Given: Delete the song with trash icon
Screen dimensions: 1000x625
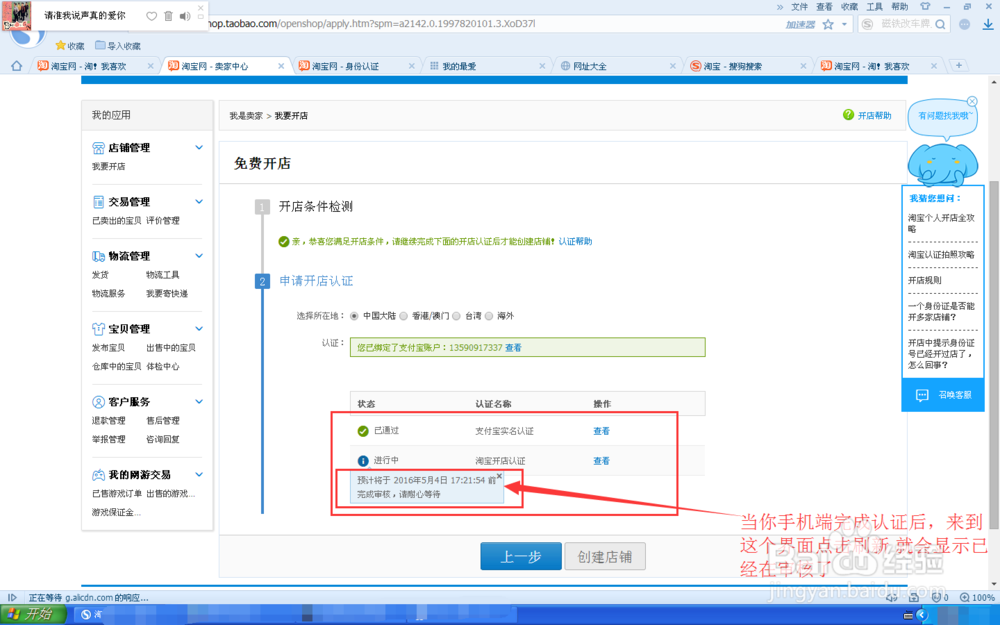Looking at the screenshot, I should coord(168,16).
